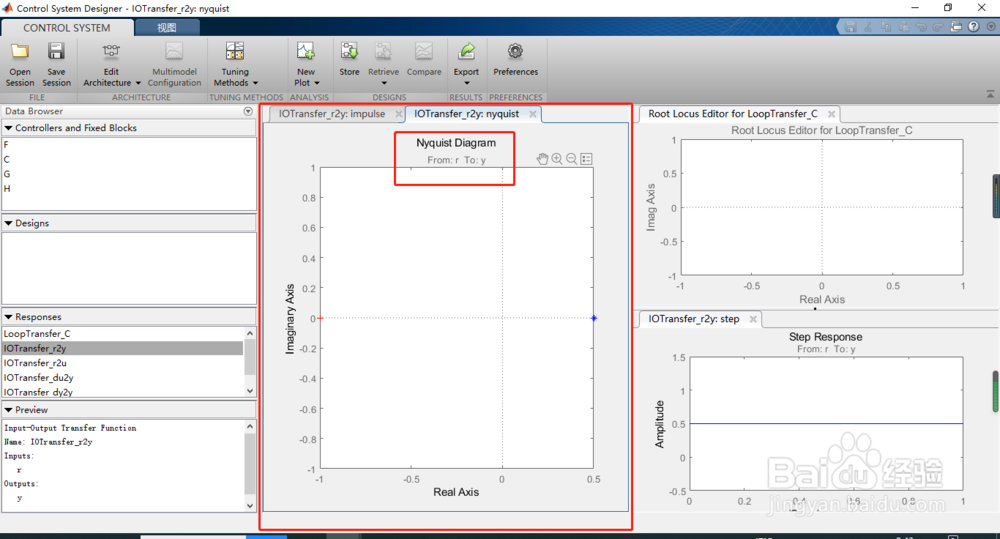This screenshot has width=1000, height=539.
Task: Click Responses list scroll down arrow
Action: 250,391
